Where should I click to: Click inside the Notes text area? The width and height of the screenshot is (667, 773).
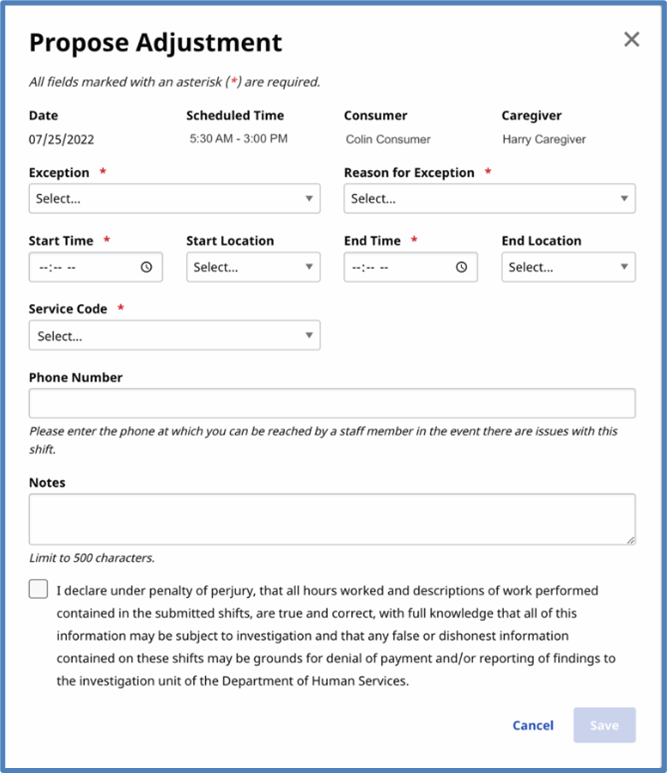[332, 519]
